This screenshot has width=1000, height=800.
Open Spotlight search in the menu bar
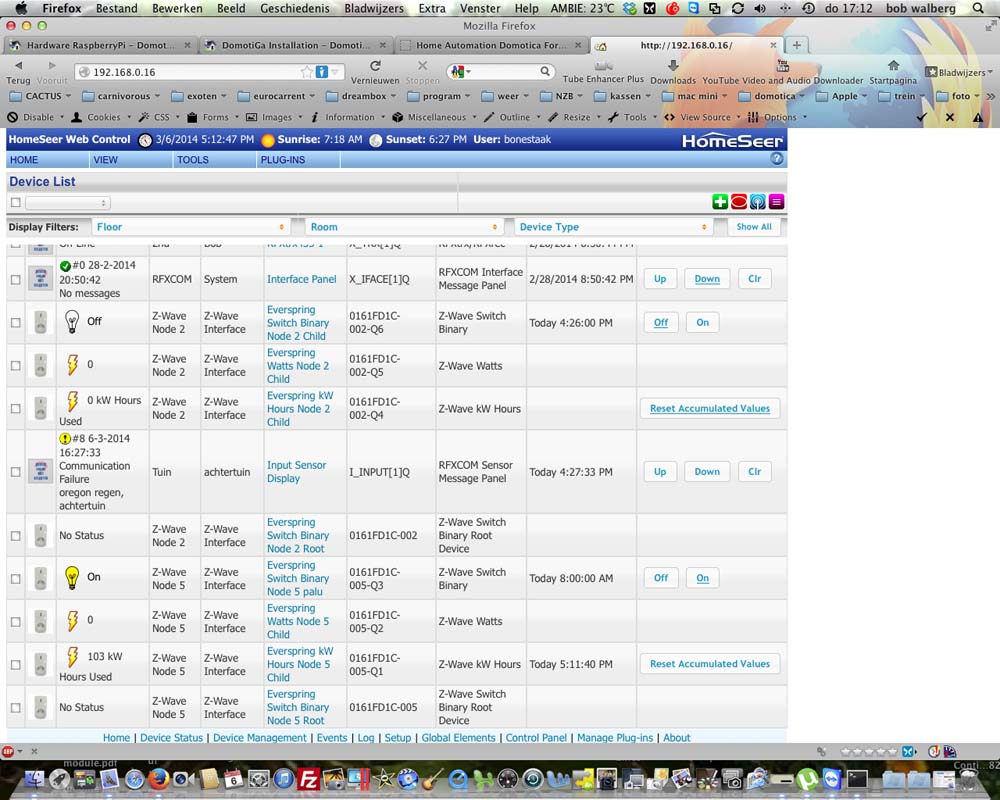coord(978,8)
